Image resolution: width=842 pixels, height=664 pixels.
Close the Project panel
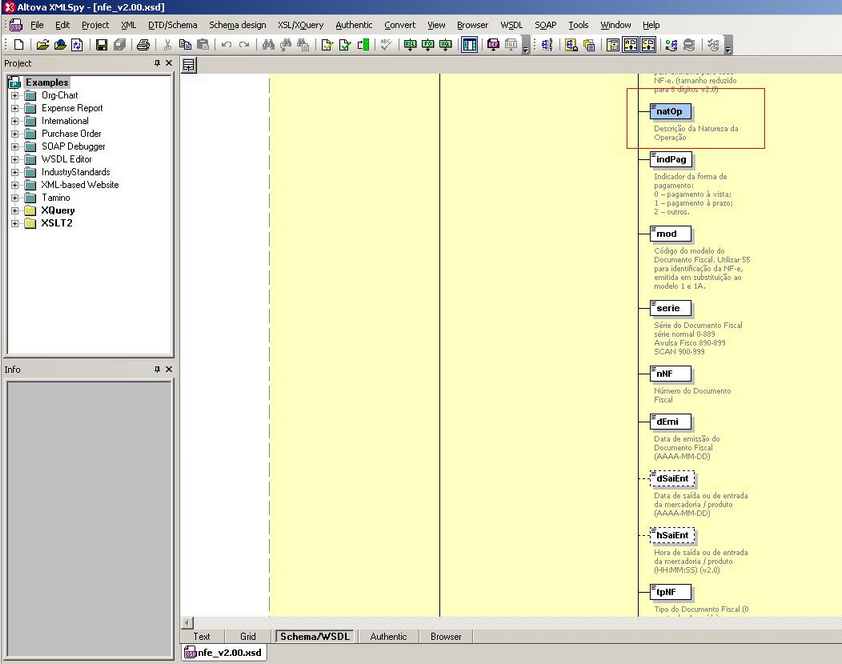click(x=169, y=64)
